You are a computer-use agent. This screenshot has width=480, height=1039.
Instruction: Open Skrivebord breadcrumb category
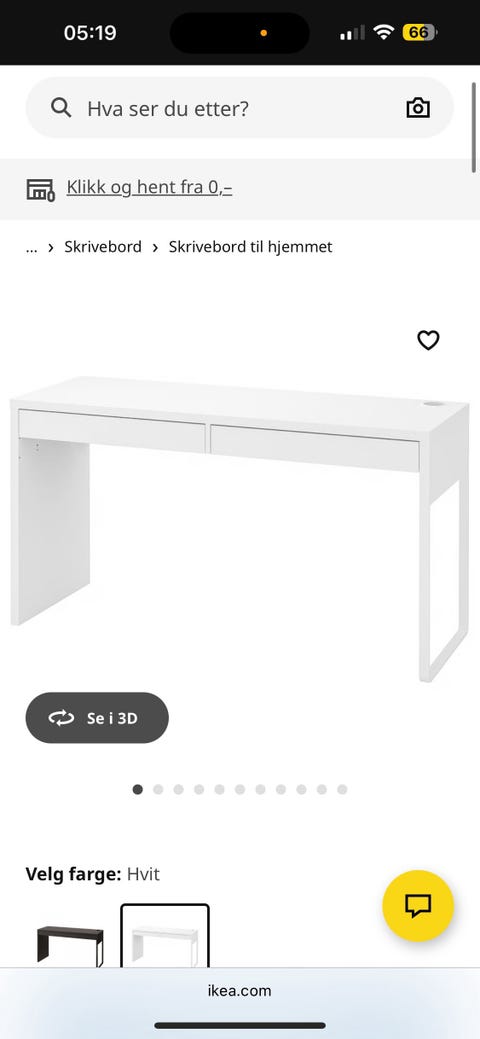[x=103, y=246]
